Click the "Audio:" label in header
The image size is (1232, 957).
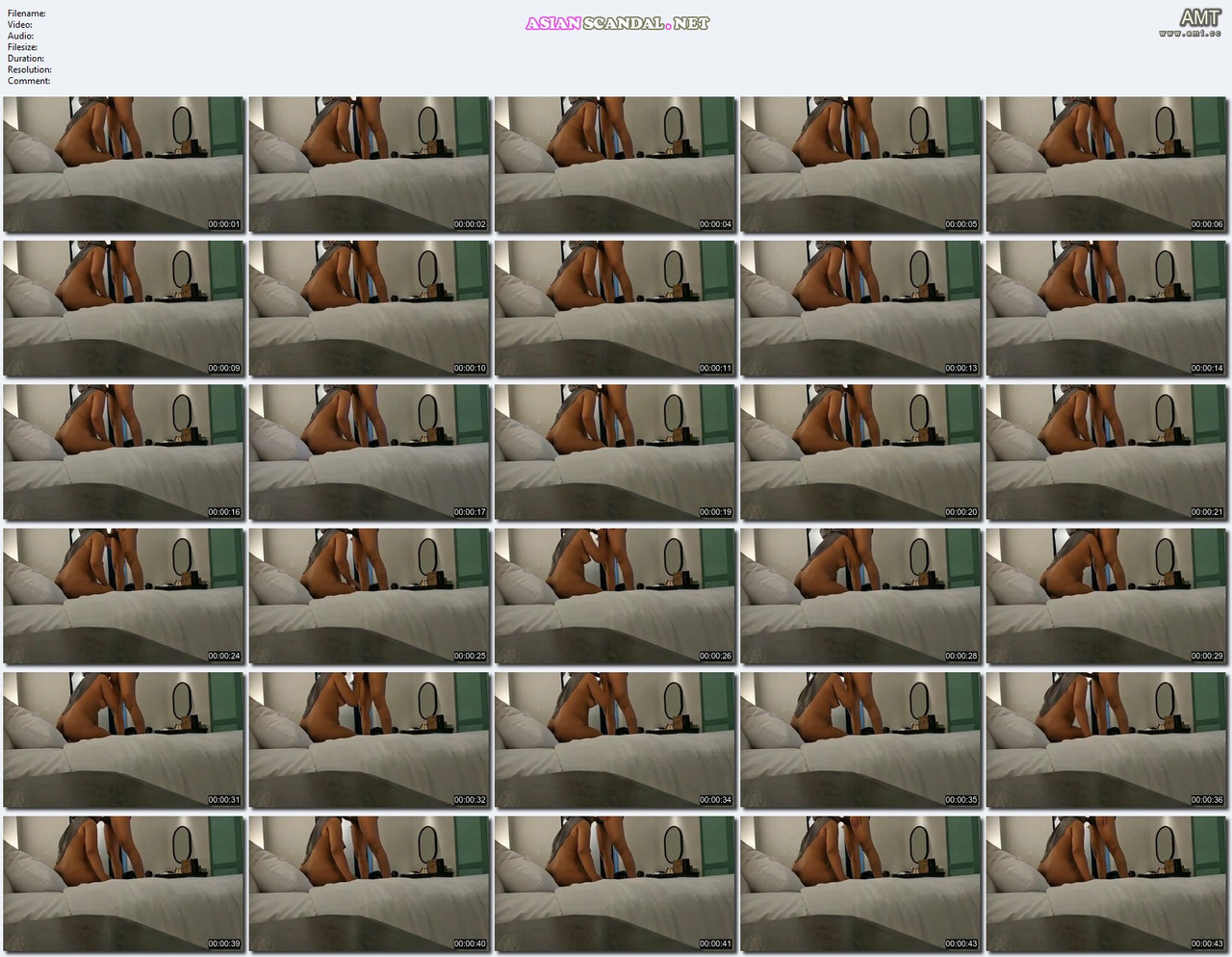point(20,36)
